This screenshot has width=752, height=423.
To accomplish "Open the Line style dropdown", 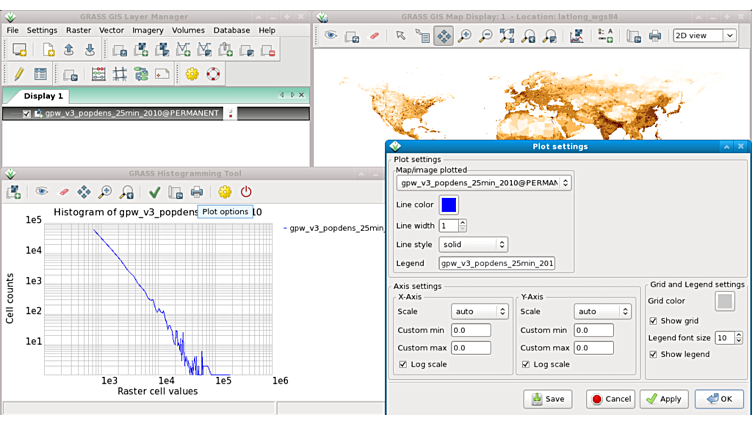I will tap(472, 245).
